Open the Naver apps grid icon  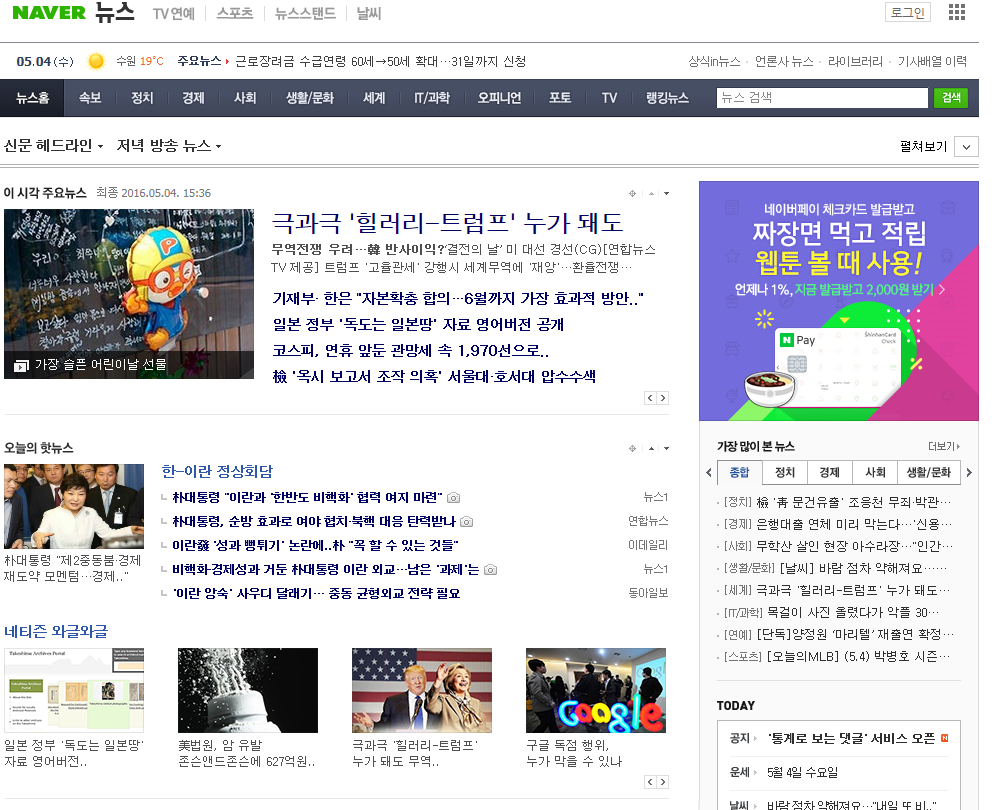pos(957,12)
